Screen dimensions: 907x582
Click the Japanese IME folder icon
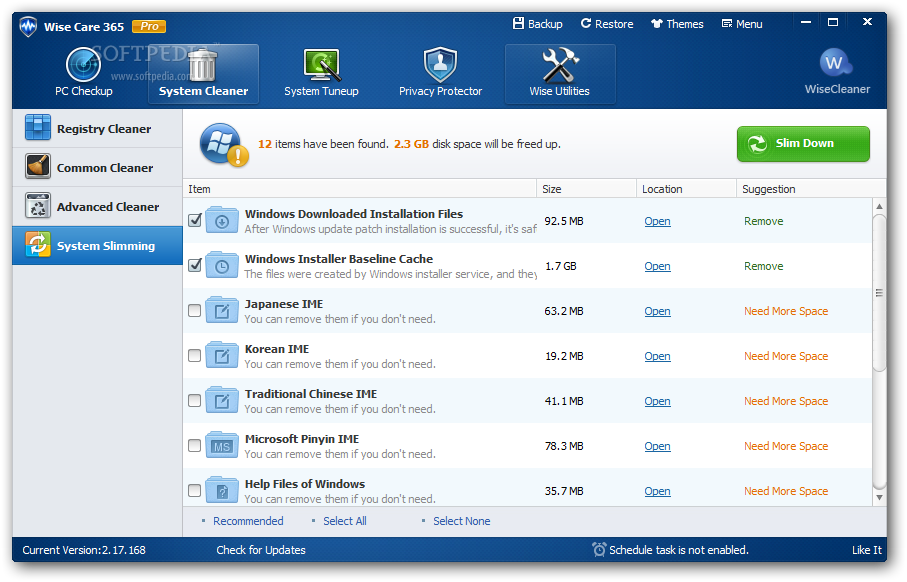(x=222, y=310)
